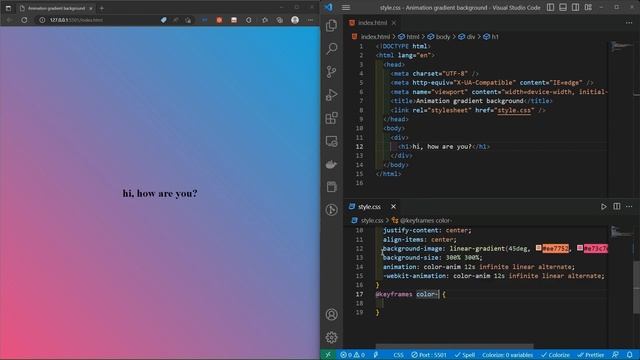Viewport: 640px width, 360px height.
Task: Open the browser tab actions menu icon
Action: point(8,8)
